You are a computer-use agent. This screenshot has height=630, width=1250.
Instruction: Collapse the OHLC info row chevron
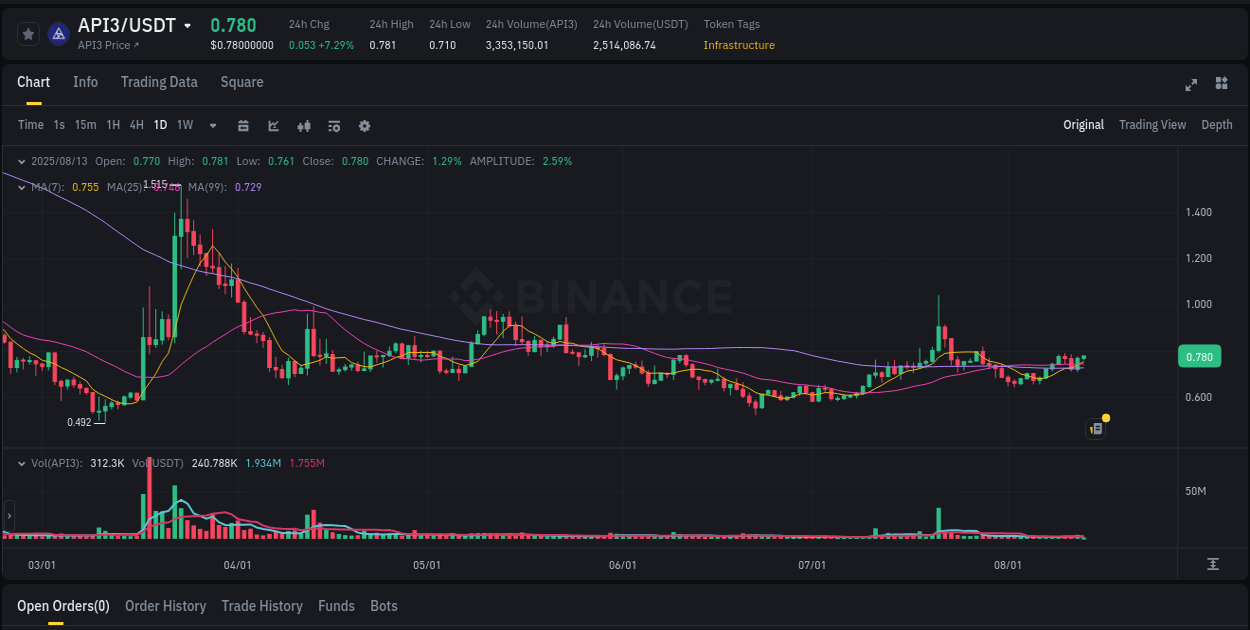20,160
